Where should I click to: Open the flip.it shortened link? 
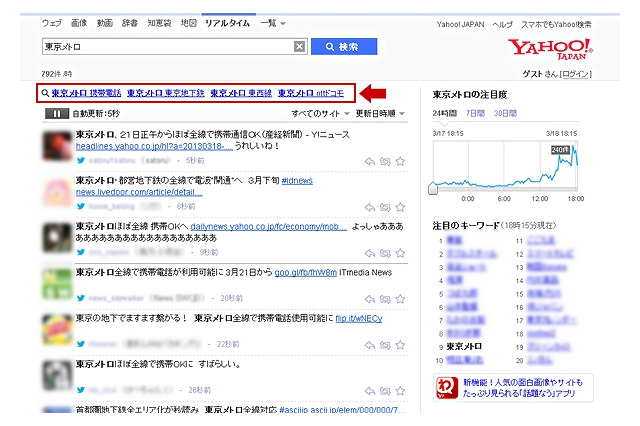coord(359,318)
